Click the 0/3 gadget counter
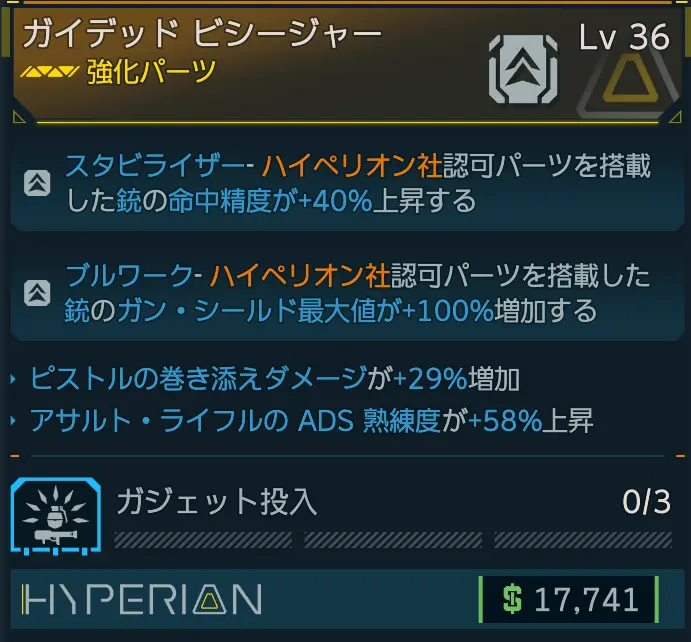 pos(646,502)
